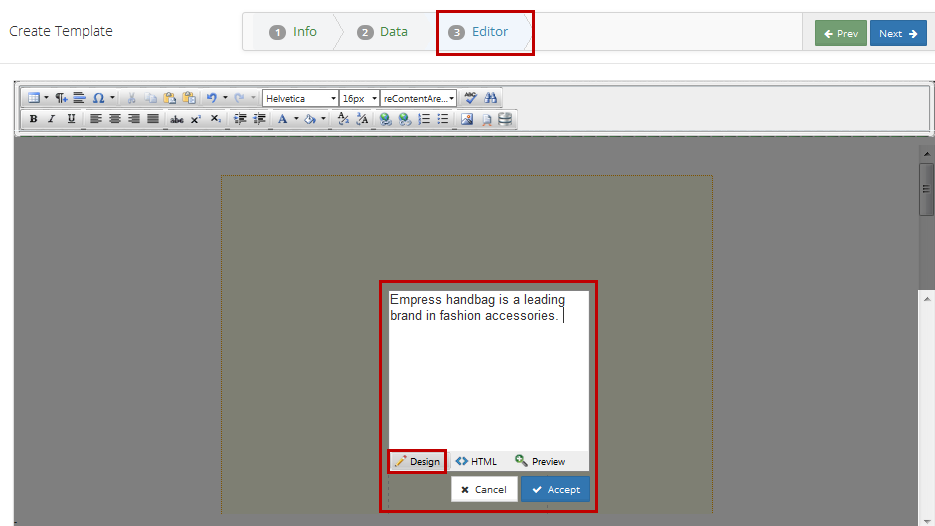Open the text color picker arrow
Screen dimensions: 935x526
(x=296, y=119)
